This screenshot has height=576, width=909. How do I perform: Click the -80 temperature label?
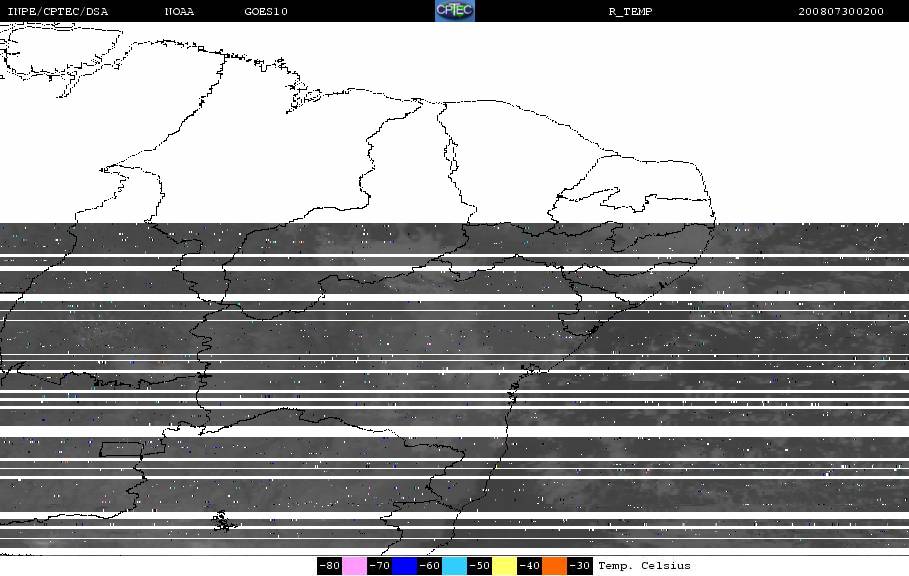click(x=329, y=566)
